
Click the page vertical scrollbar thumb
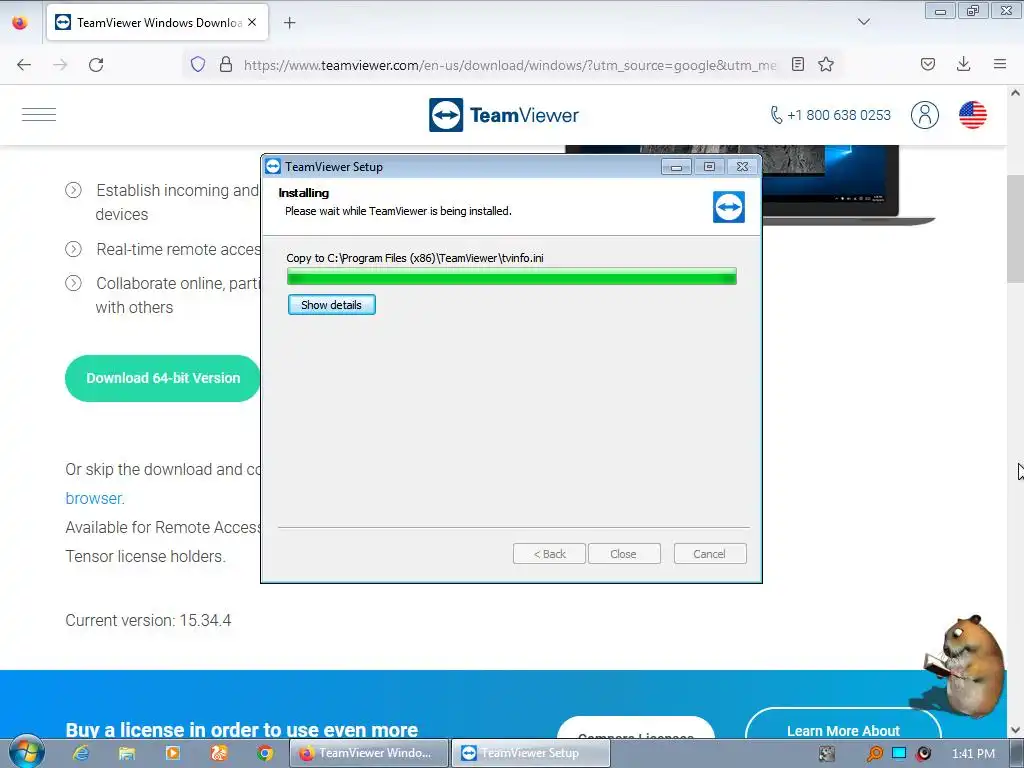[1015, 229]
